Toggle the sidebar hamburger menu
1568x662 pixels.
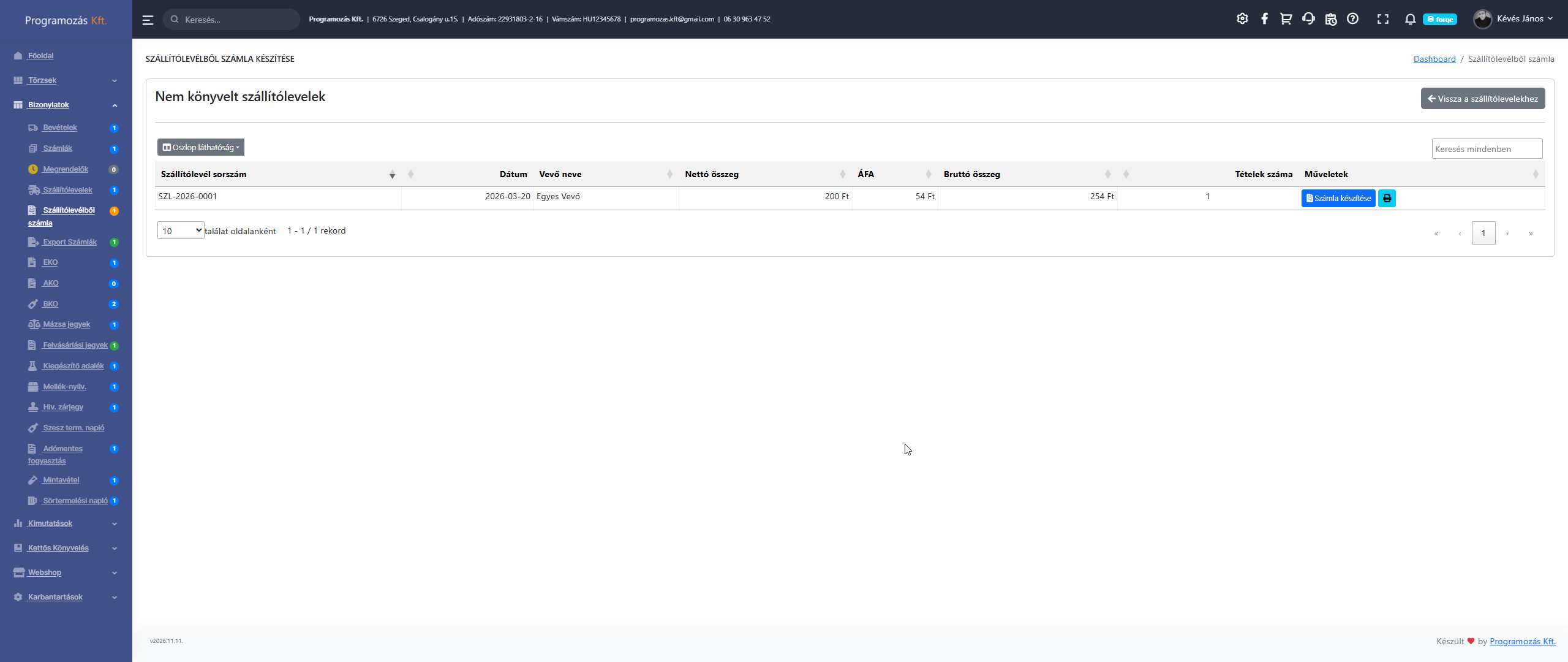[148, 20]
